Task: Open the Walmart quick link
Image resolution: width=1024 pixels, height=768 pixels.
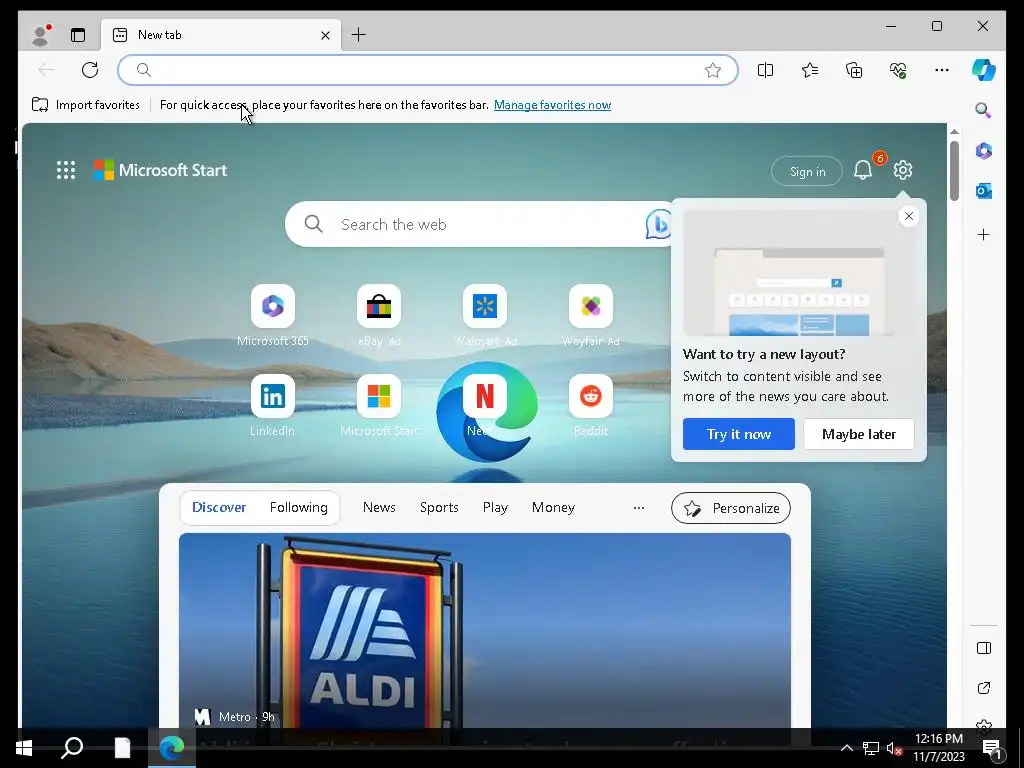Action: point(485,306)
